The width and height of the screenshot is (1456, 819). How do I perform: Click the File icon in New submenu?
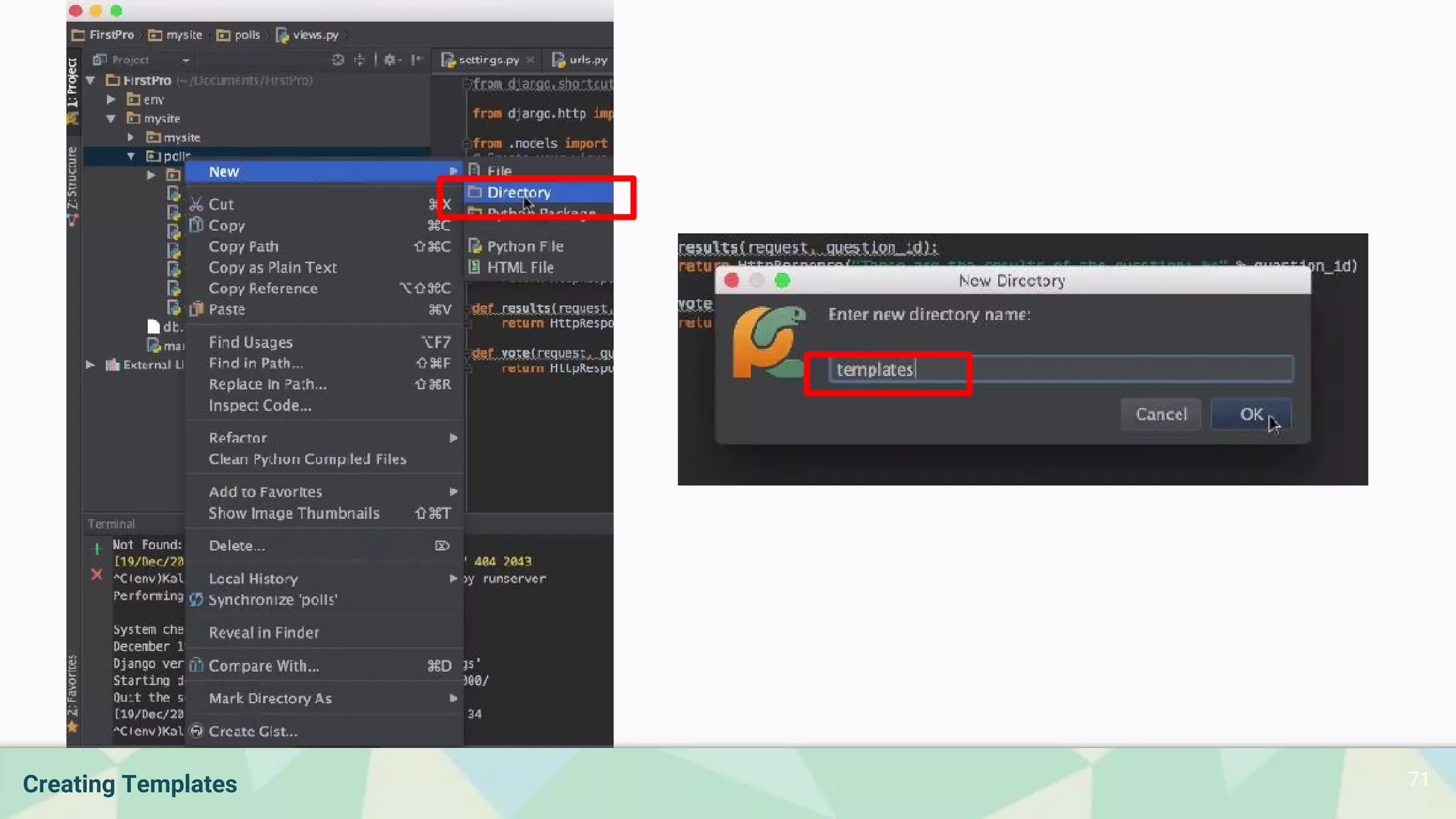tap(475, 171)
